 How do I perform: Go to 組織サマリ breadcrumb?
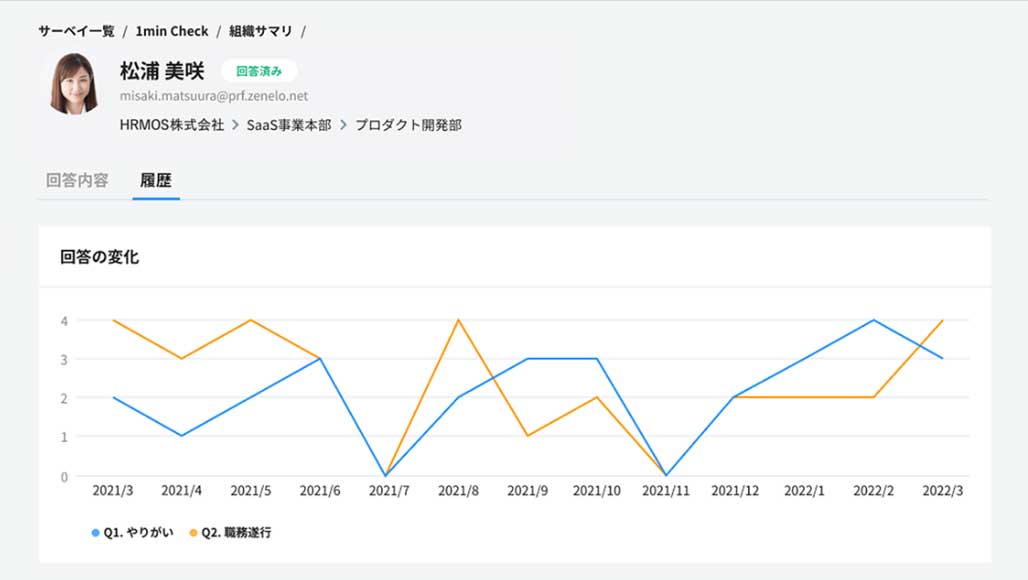(x=260, y=31)
